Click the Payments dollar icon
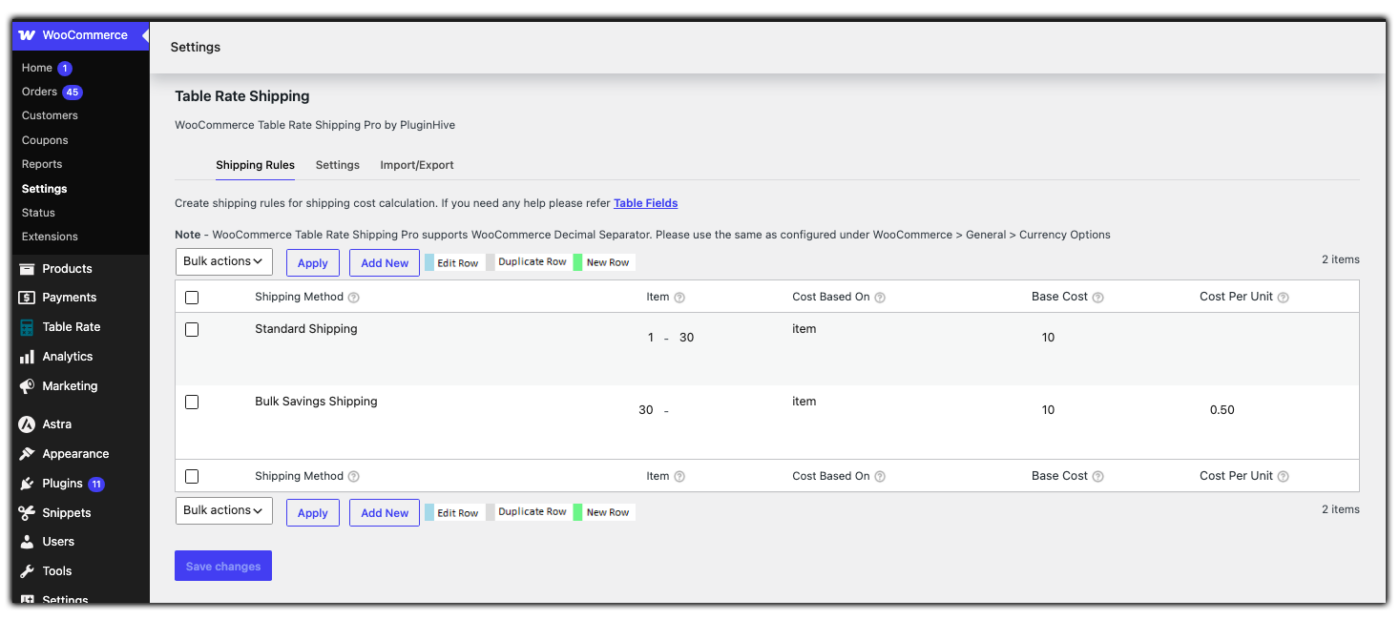The width and height of the screenshot is (1400, 620). coord(27,298)
